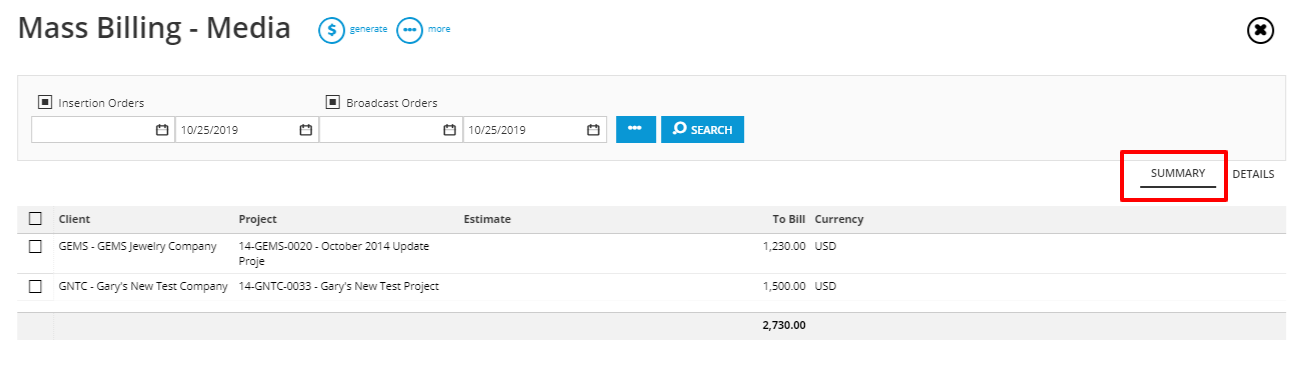Click USD currency in the GEMS row
The height and width of the screenshot is (382, 1289).
(825, 246)
